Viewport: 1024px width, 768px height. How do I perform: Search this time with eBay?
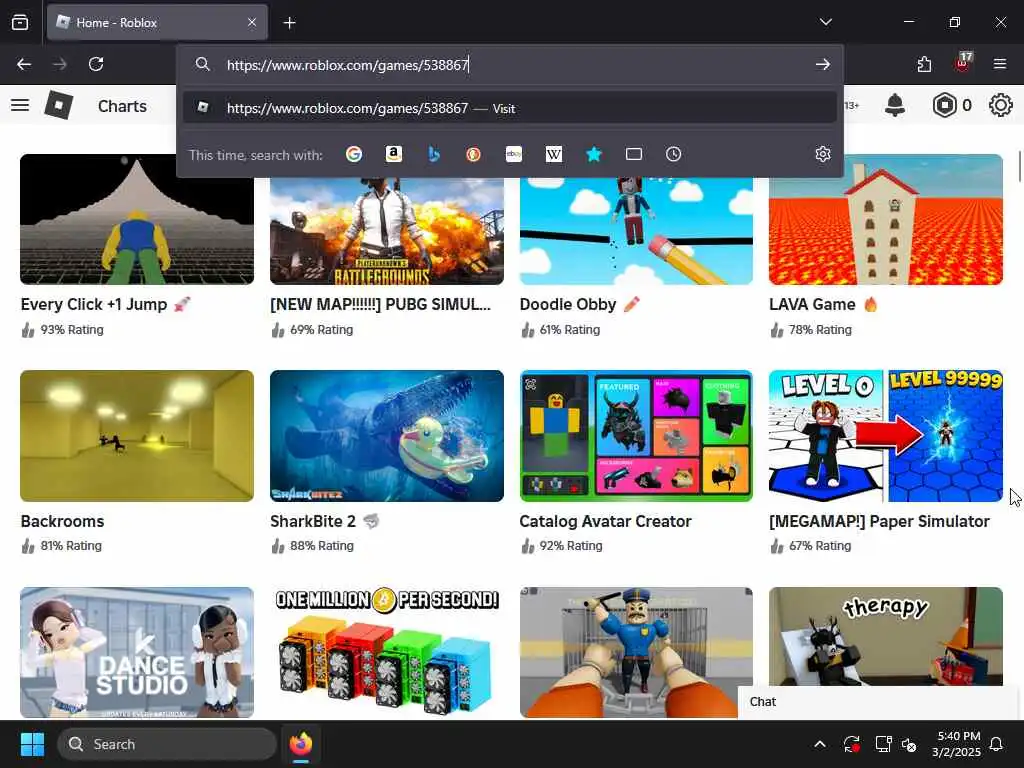(x=514, y=154)
